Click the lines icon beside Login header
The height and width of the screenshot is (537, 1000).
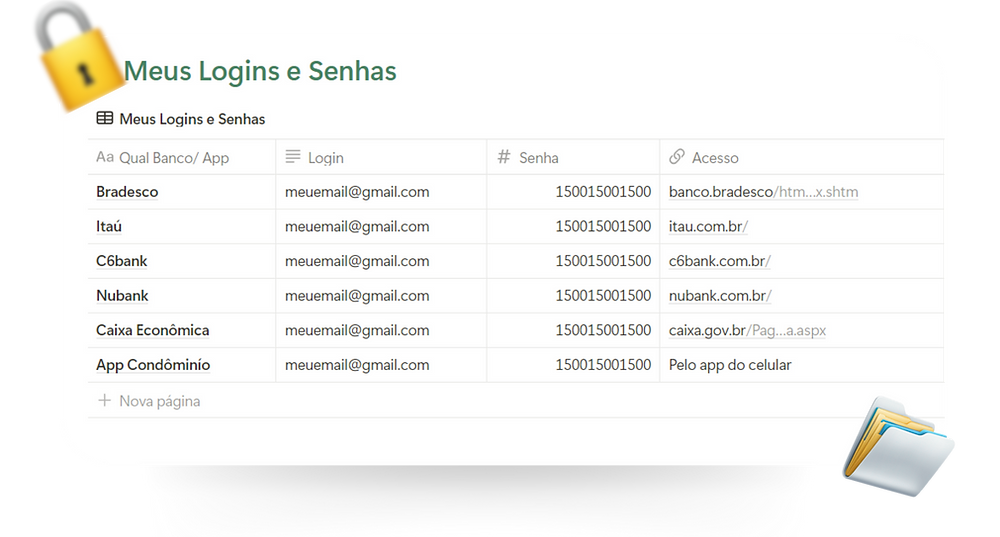(x=293, y=157)
